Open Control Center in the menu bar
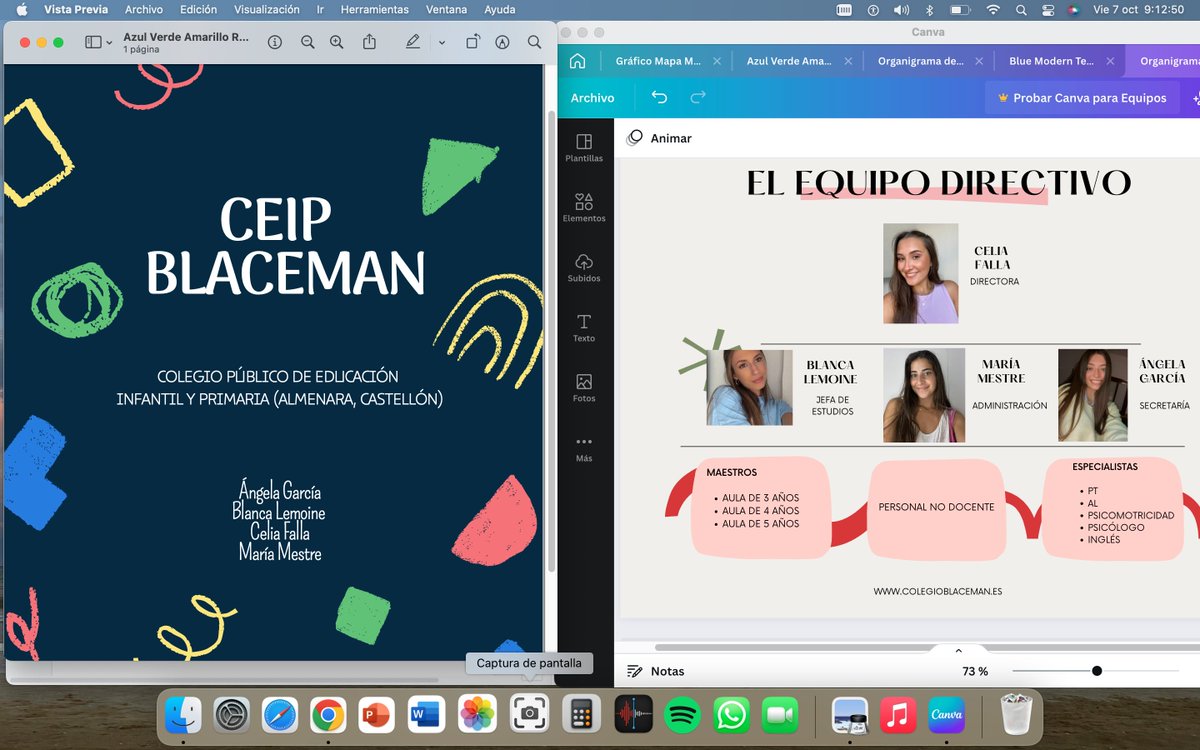 [1047, 10]
